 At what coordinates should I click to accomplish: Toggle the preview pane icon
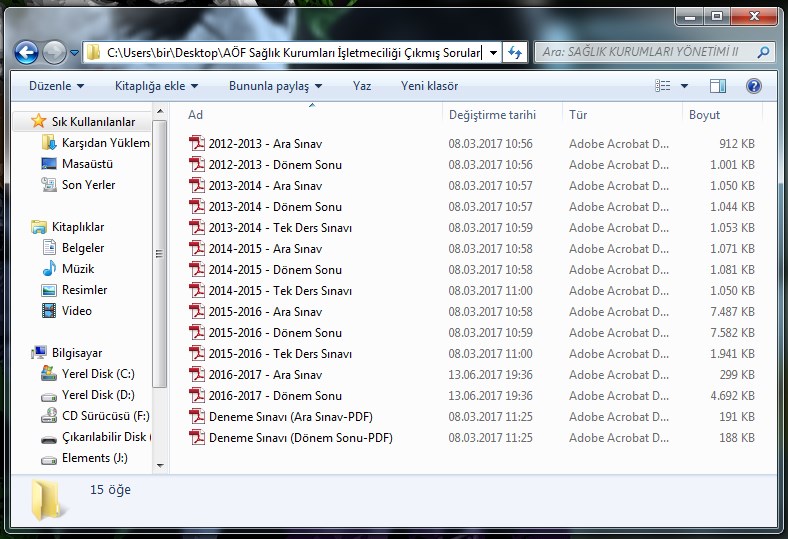tap(717, 86)
